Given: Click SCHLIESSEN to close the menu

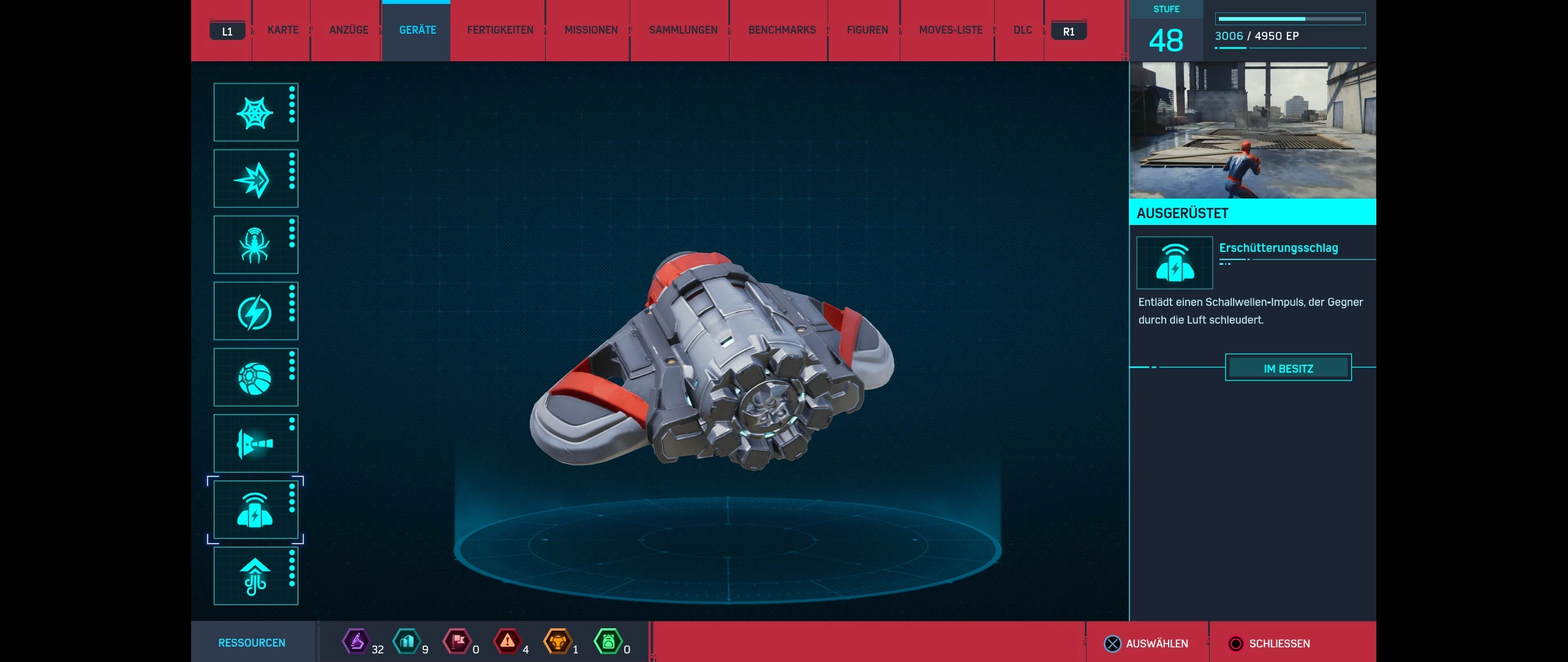Looking at the screenshot, I should click(1280, 644).
